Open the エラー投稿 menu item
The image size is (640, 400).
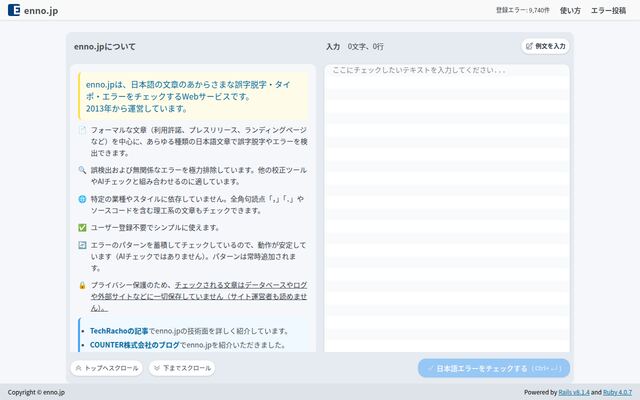coord(608,11)
